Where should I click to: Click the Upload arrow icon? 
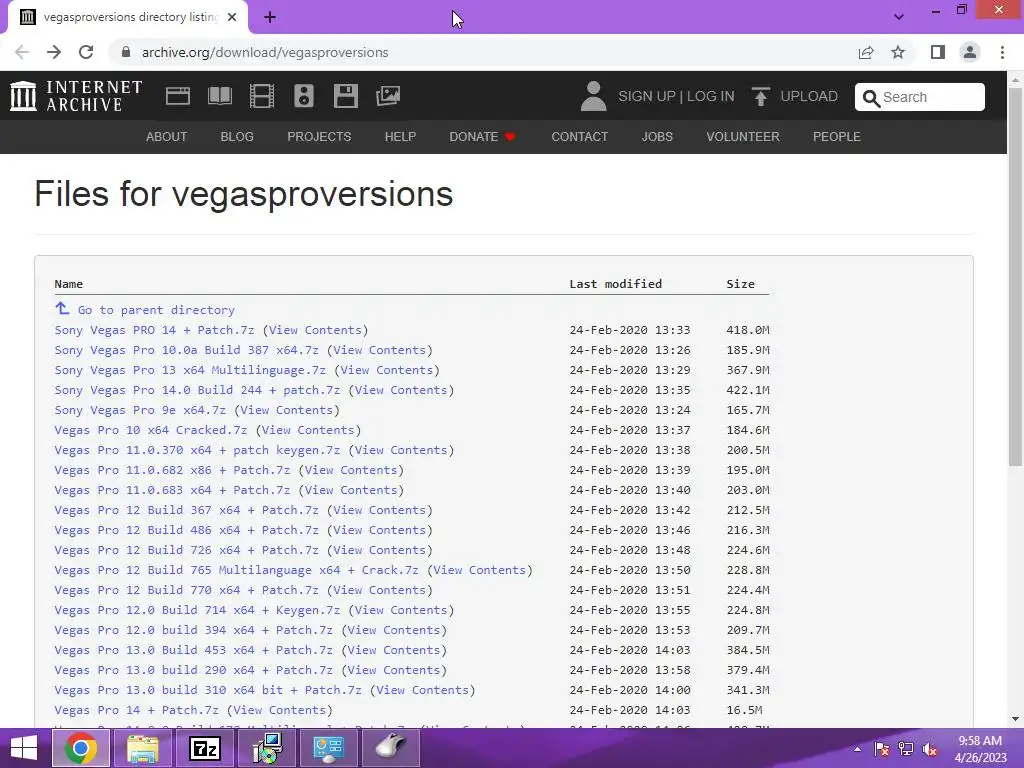click(760, 96)
